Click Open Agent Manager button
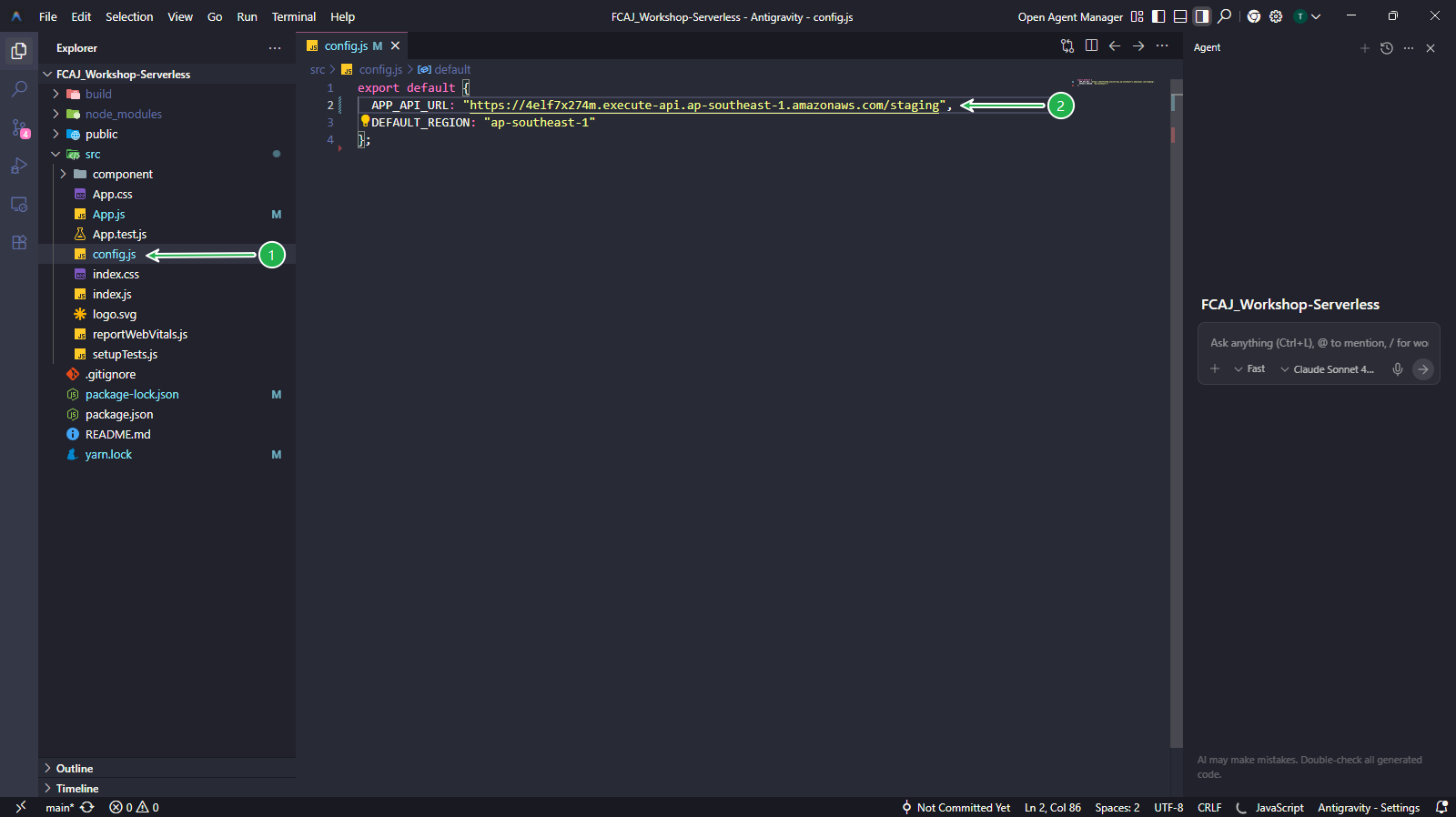 (x=1070, y=16)
